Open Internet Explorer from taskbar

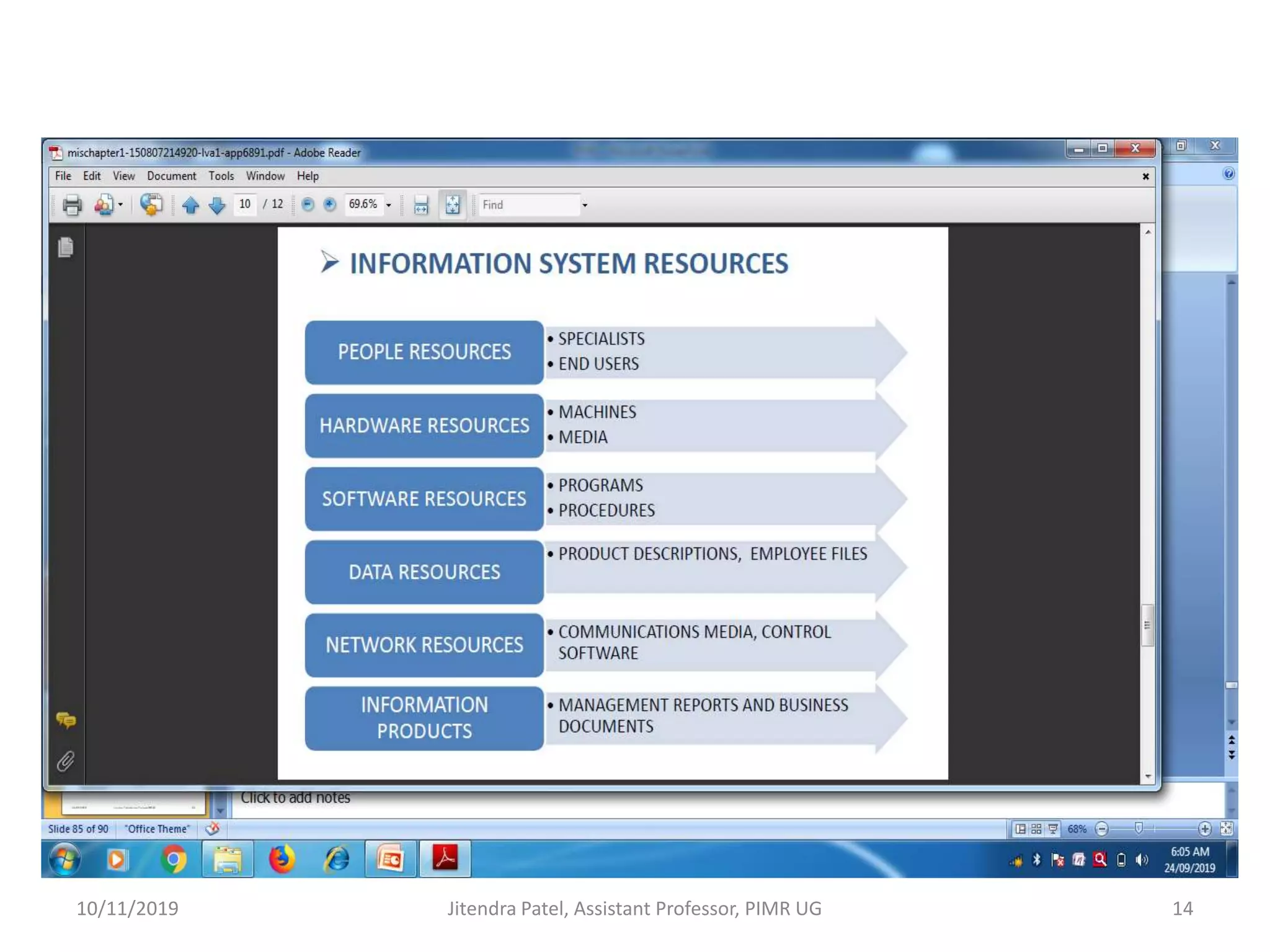337,860
